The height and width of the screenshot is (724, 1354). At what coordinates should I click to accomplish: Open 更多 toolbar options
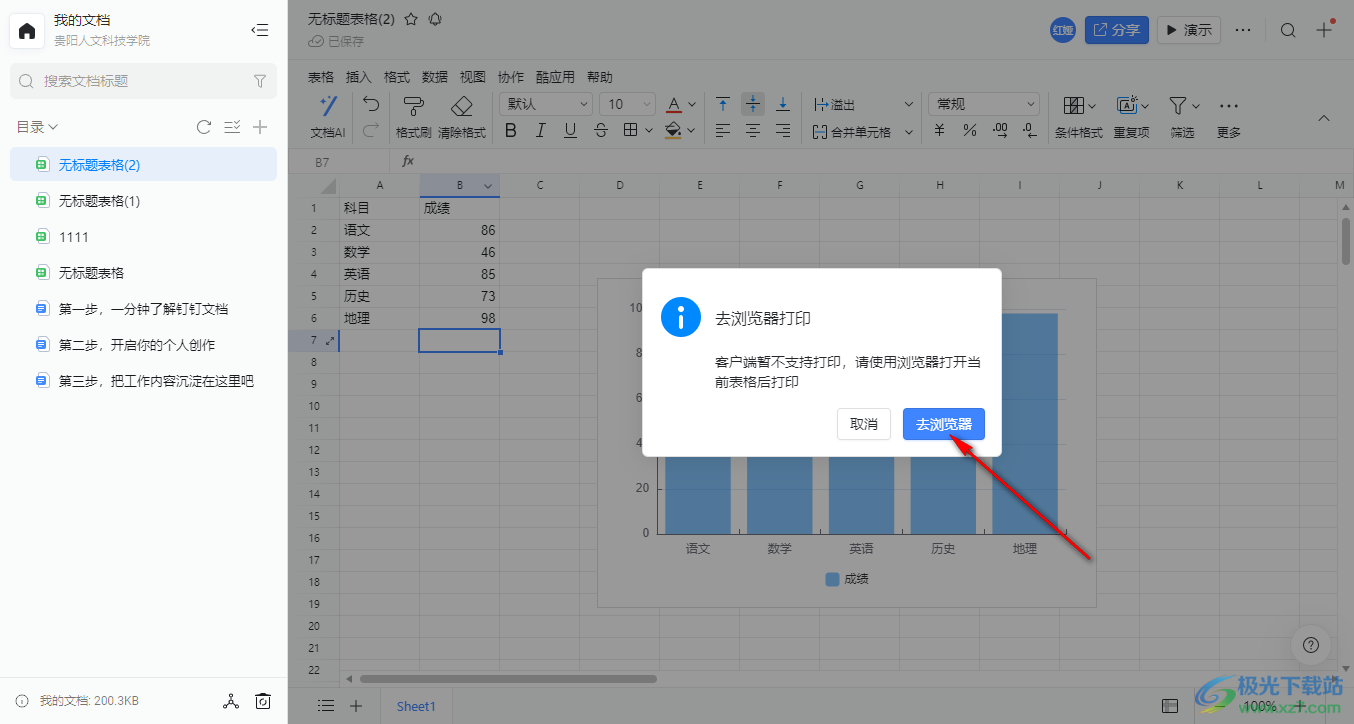[1229, 117]
